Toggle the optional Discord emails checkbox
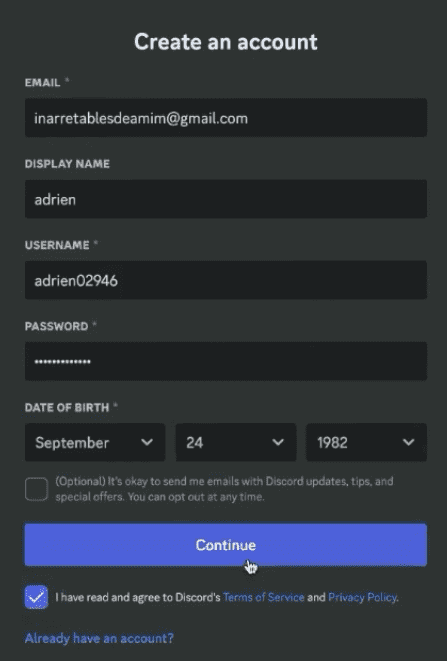The height and width of the screenshot is (661, 447). click(x=36, y=489)
